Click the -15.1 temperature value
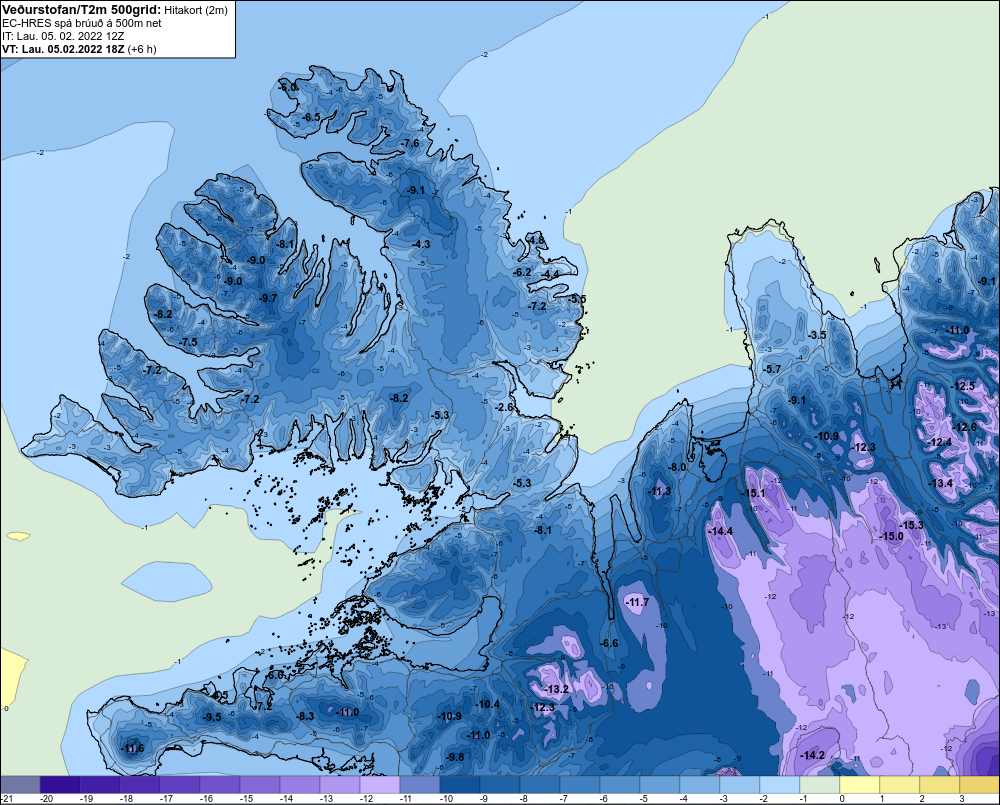Image resolution: width=1000 pixels, height=805 pixels. (x=753, y=493)
